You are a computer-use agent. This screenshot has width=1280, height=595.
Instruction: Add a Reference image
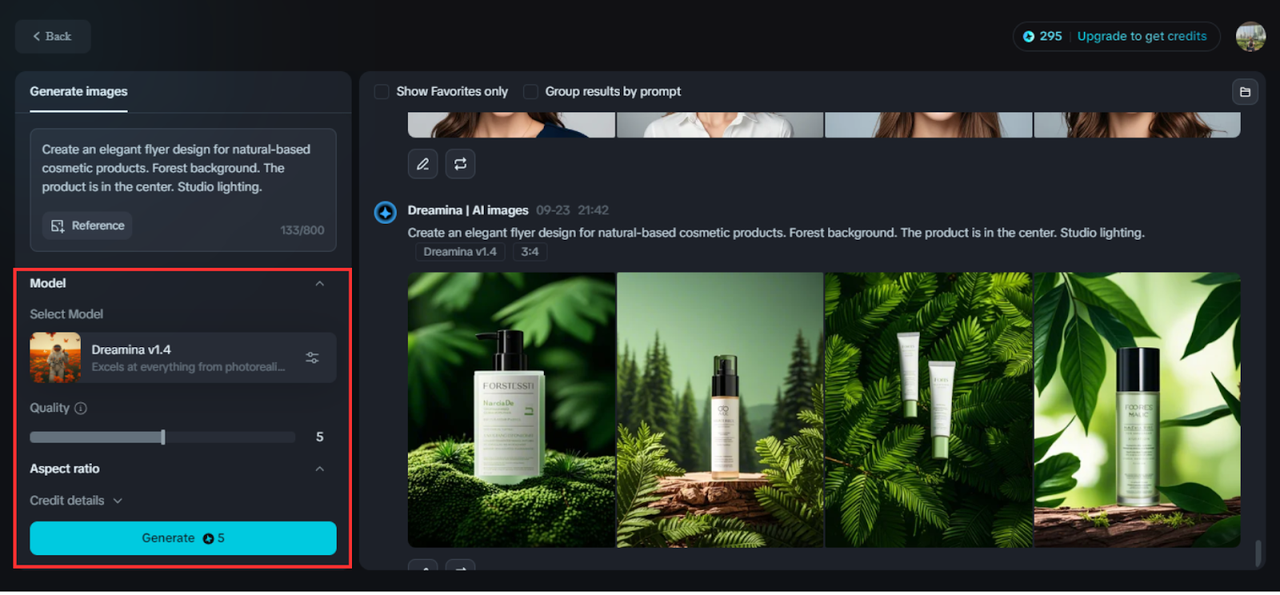pyautogui.click(x=87, y=226)
